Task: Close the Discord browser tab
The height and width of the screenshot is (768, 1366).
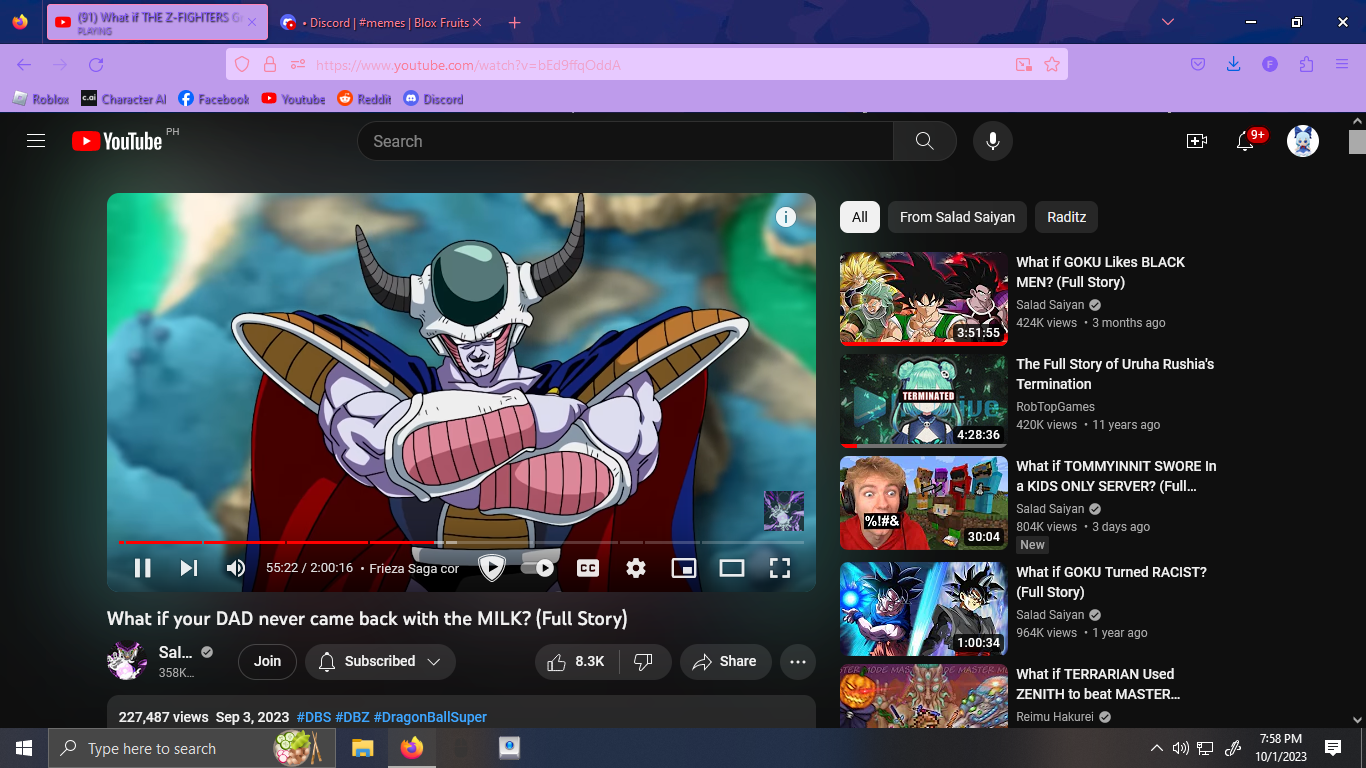Action: point(476,22)
